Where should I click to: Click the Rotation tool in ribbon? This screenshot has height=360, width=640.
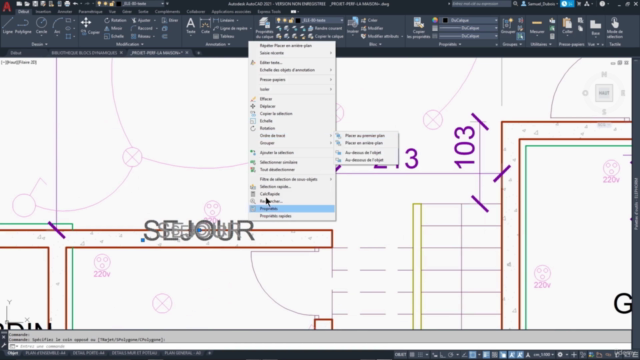[115, 20]
